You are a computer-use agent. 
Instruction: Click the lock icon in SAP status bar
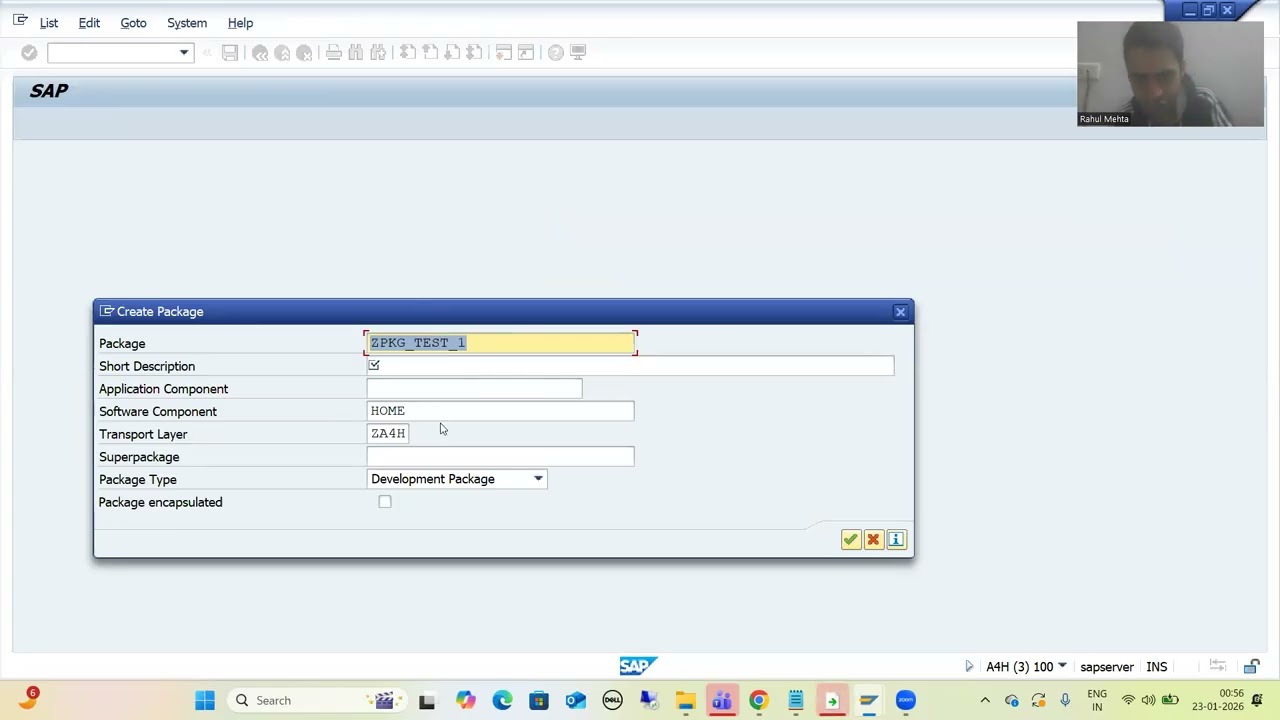pyautogui.click(x=1251, y=666)
